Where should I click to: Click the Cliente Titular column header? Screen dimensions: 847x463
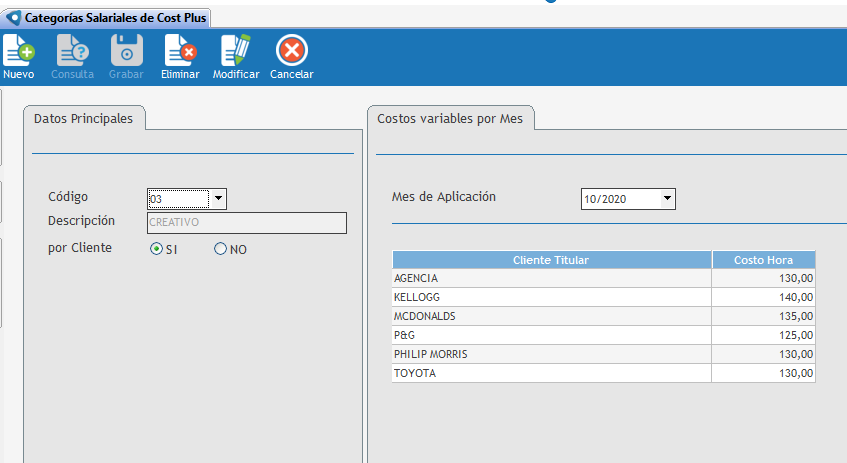tap(552, 260)
